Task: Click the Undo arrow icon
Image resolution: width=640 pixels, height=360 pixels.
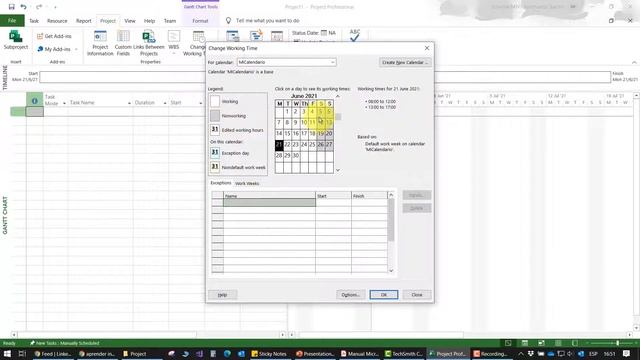Action: pos(23,7)
